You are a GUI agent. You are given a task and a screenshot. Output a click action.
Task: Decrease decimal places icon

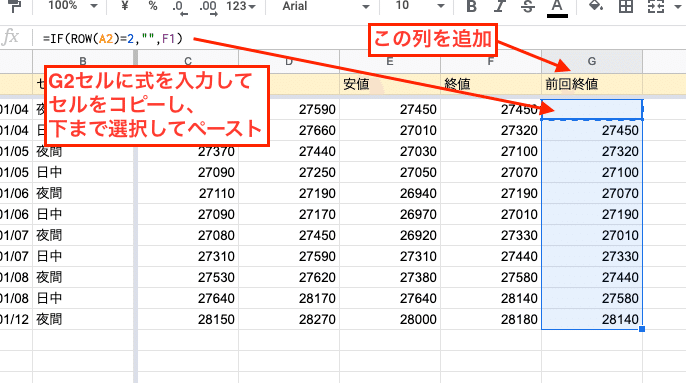tap(179, 7)
